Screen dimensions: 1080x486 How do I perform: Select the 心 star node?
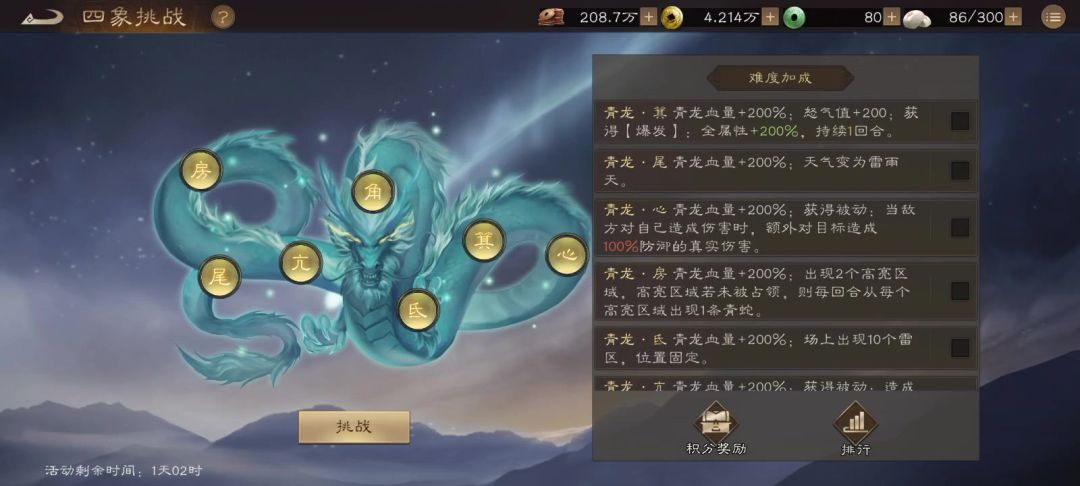coord(566,254)
